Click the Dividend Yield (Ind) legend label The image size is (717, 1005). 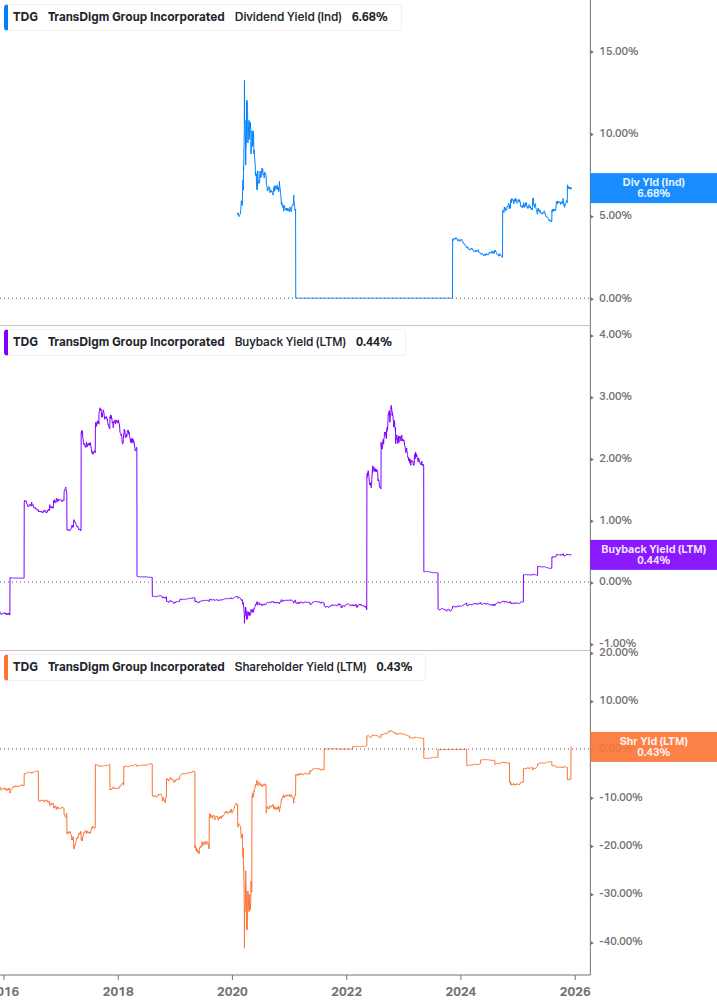(x=288, y=17)
